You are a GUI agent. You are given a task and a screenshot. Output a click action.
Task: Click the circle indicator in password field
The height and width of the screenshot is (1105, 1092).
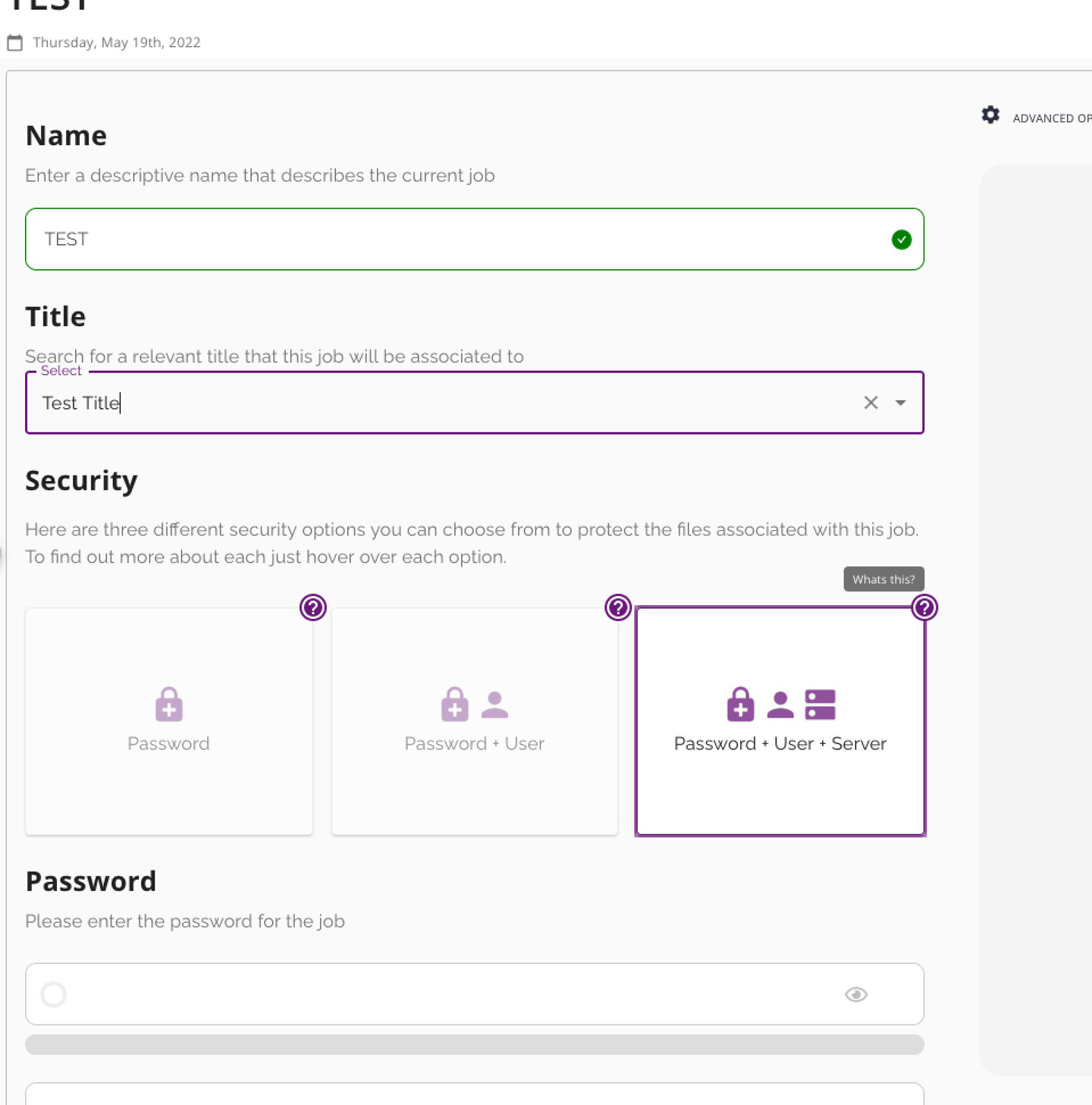coord(53,994)
